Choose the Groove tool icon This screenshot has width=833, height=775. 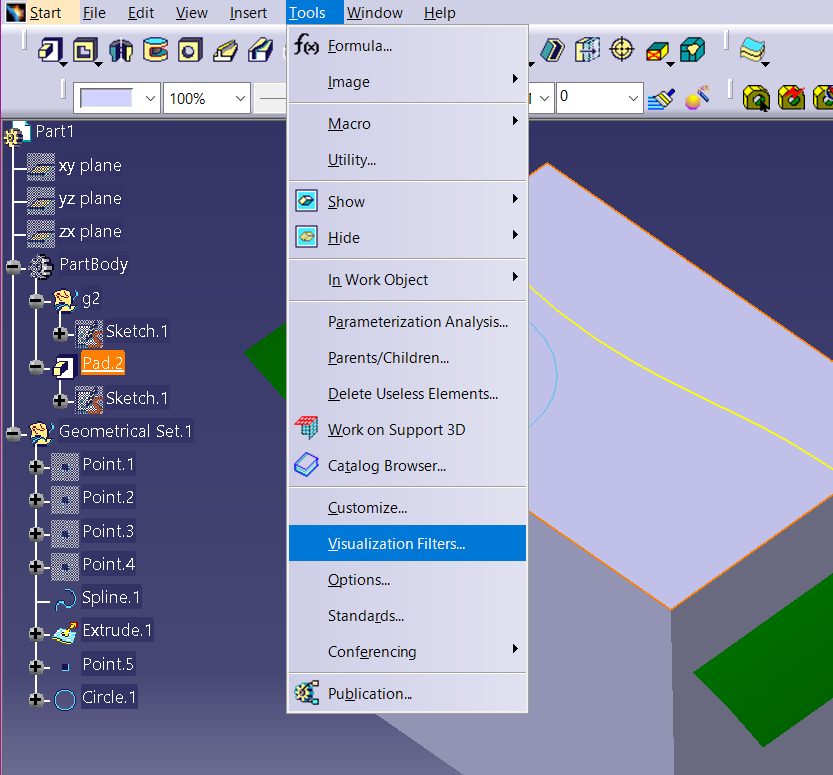[x=156, y=49]
